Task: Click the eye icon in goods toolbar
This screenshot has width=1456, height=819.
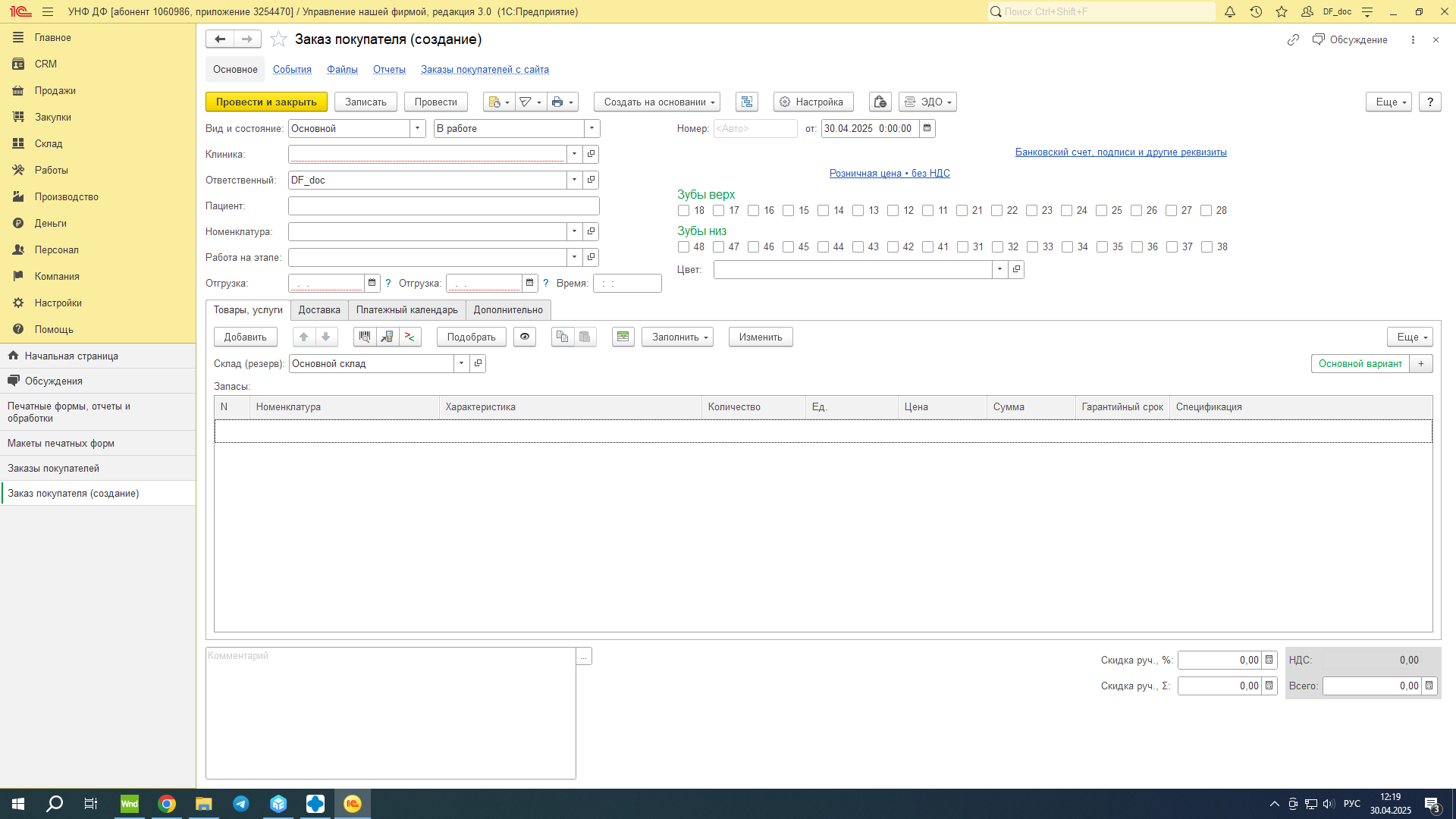Action: click(525, 337)
